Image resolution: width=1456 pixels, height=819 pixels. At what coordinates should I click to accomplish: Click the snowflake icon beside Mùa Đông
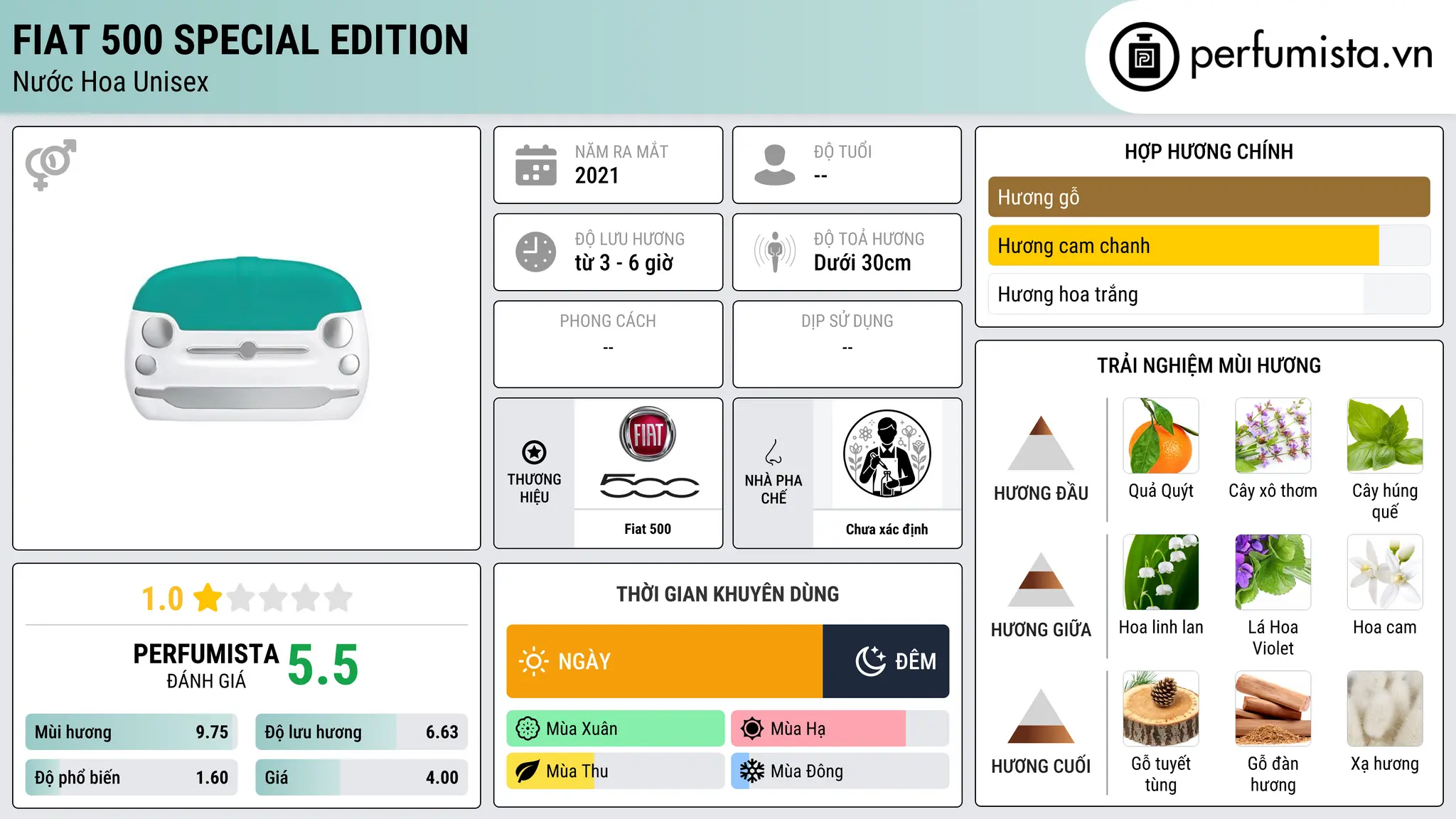(x=752, y=771)
